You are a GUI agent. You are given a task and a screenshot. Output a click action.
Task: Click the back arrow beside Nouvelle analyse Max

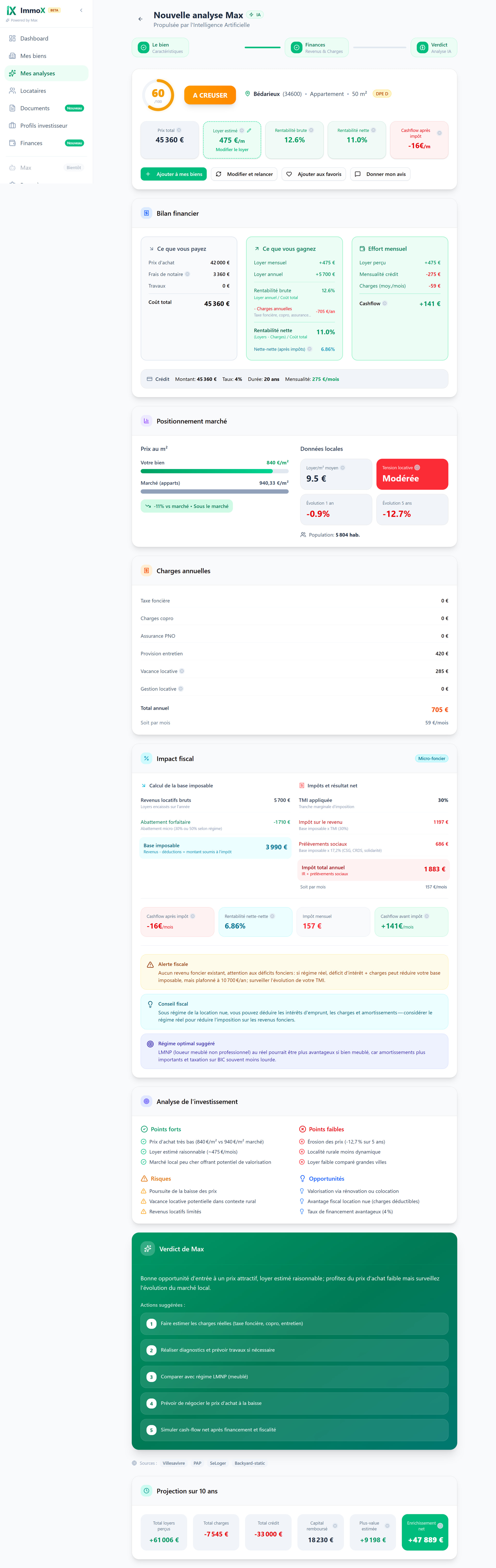[x=141, y=19]
